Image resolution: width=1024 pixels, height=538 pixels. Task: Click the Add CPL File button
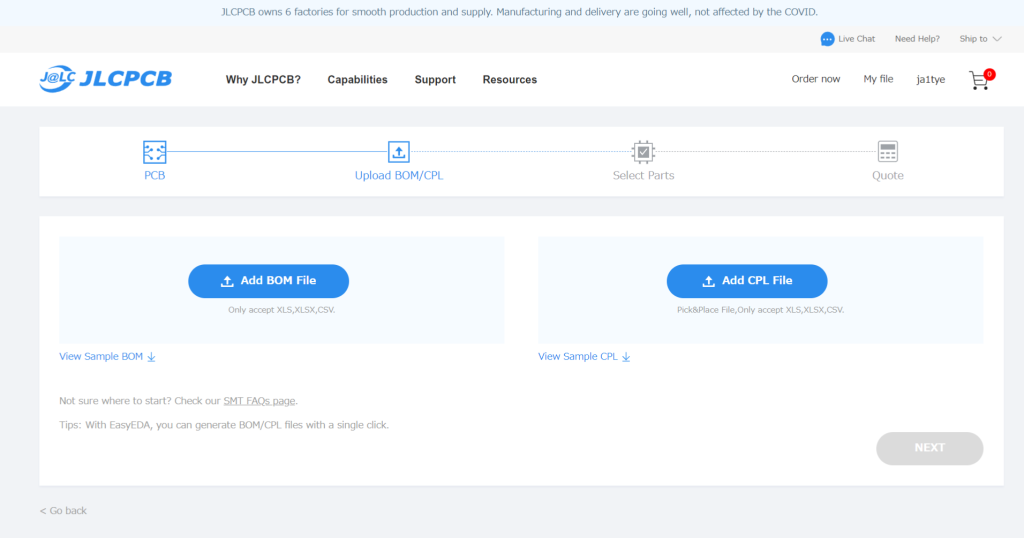[x=747, y=281]
